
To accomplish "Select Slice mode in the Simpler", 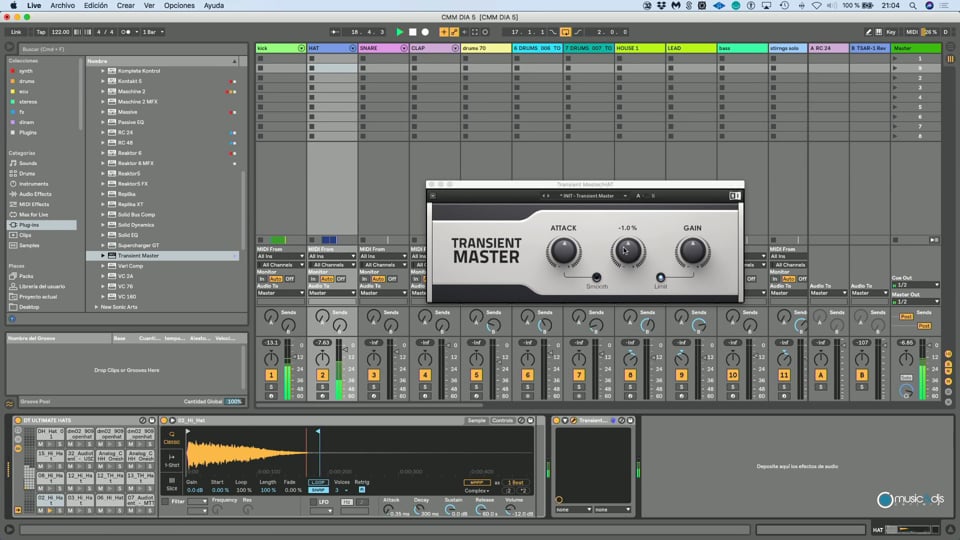I will 171,484.
